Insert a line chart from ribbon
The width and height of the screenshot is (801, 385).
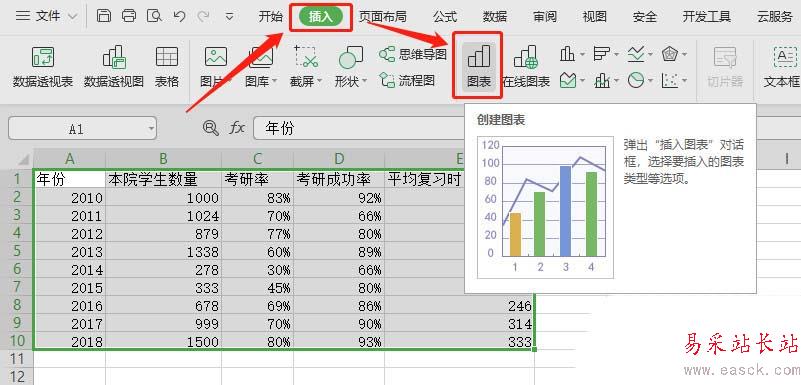click(636, 54)
